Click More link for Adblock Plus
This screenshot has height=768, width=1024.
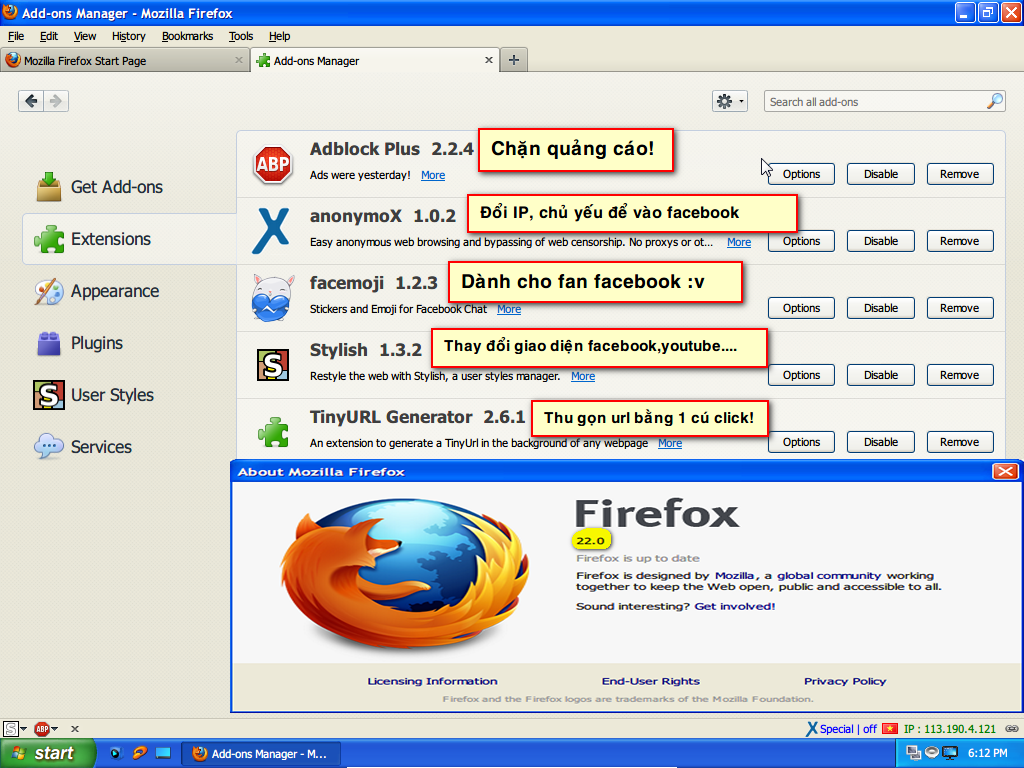(x=433, y=175)
